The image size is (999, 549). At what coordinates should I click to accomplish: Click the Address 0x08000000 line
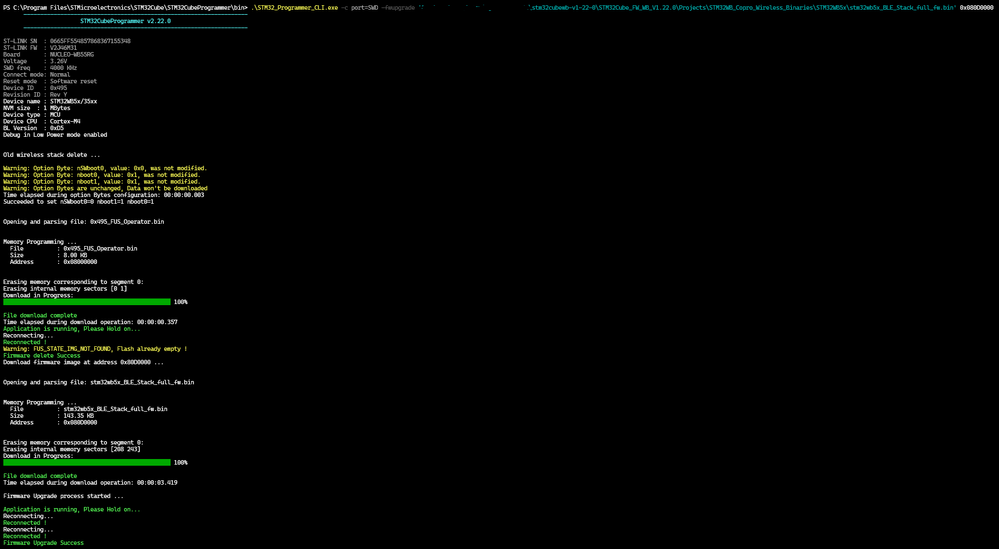[x=54, y=262]
